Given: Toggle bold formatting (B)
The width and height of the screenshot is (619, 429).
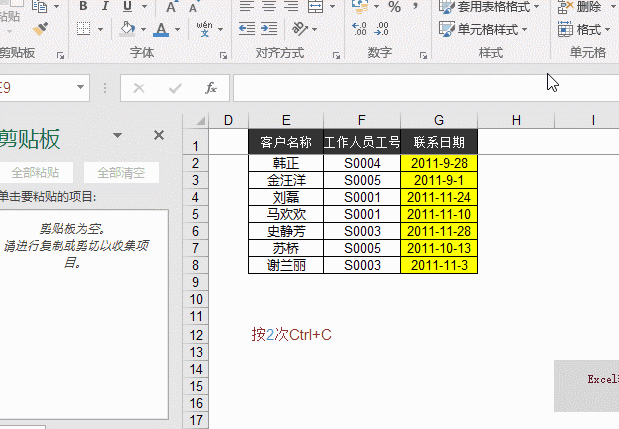Looking at the screenshot, I should tap(83, 6).
